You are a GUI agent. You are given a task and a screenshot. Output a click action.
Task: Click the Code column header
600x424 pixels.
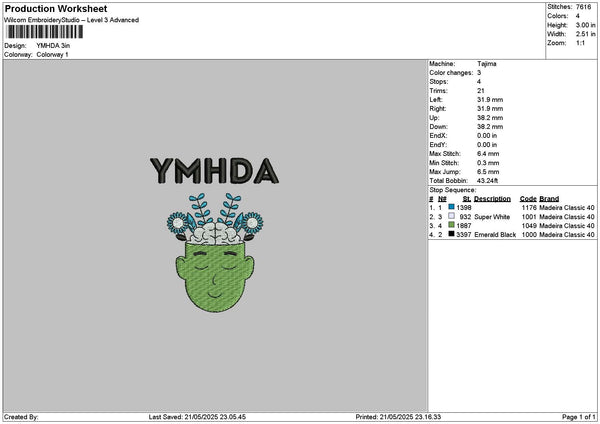pyautogui.click(x=528, y=198)
